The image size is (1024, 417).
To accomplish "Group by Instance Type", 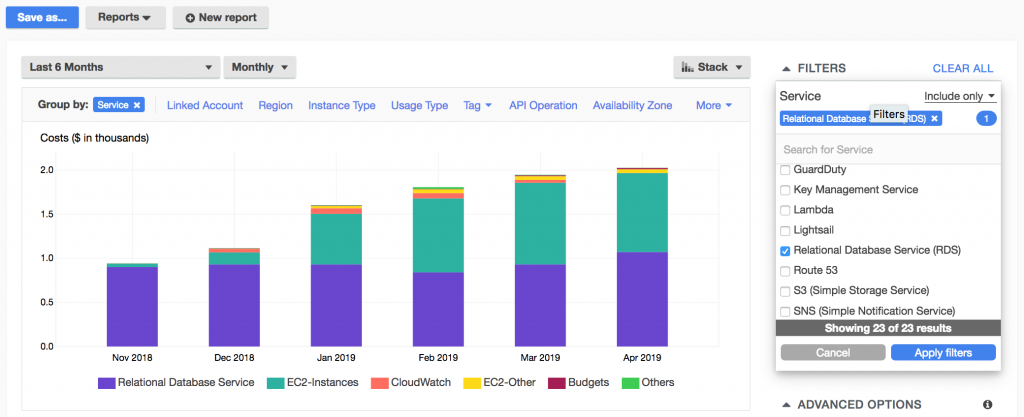I will (x=342, y=105).
